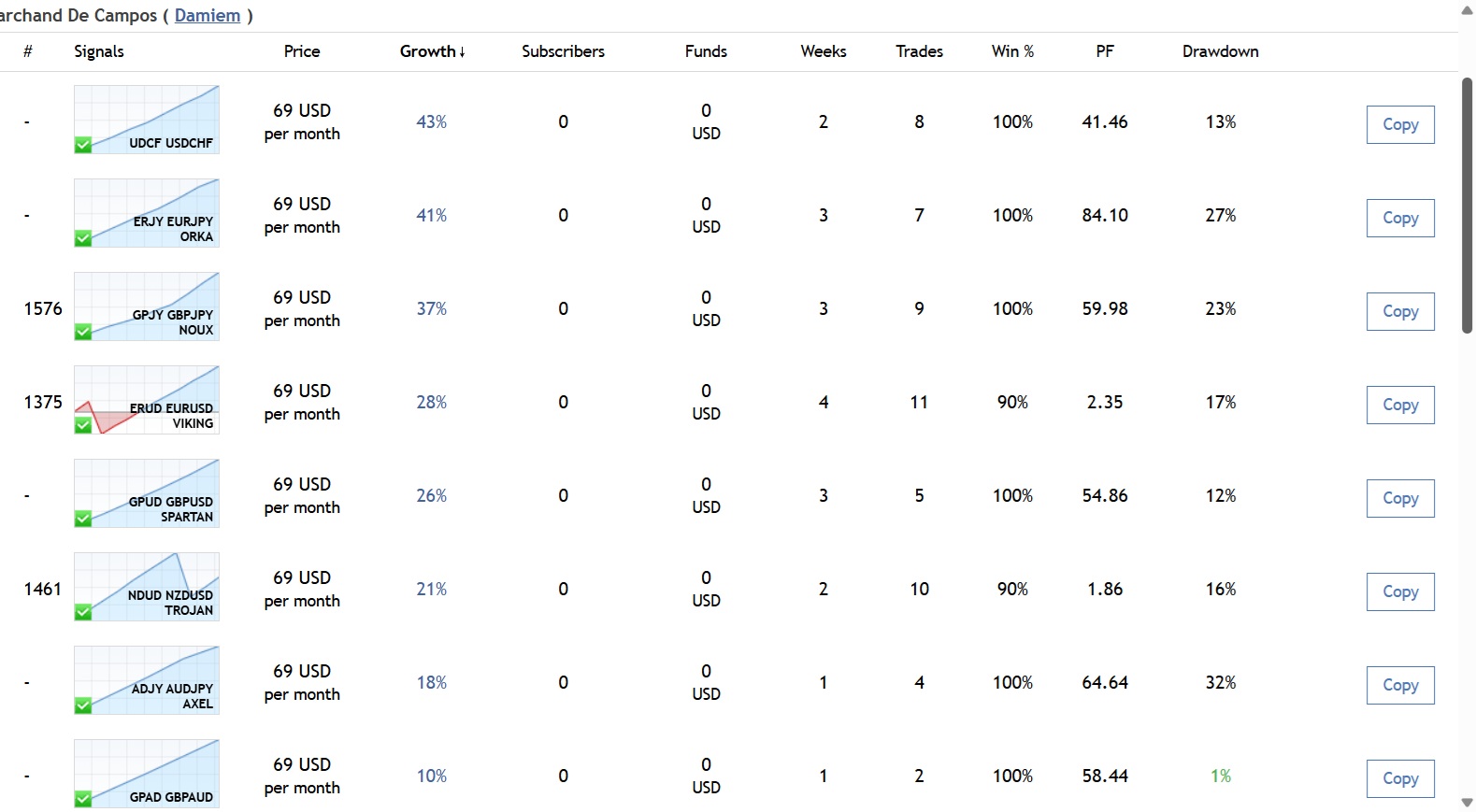Click the Trades column header
Screen dimensions: 1476x812
click(x=919, y=51)
